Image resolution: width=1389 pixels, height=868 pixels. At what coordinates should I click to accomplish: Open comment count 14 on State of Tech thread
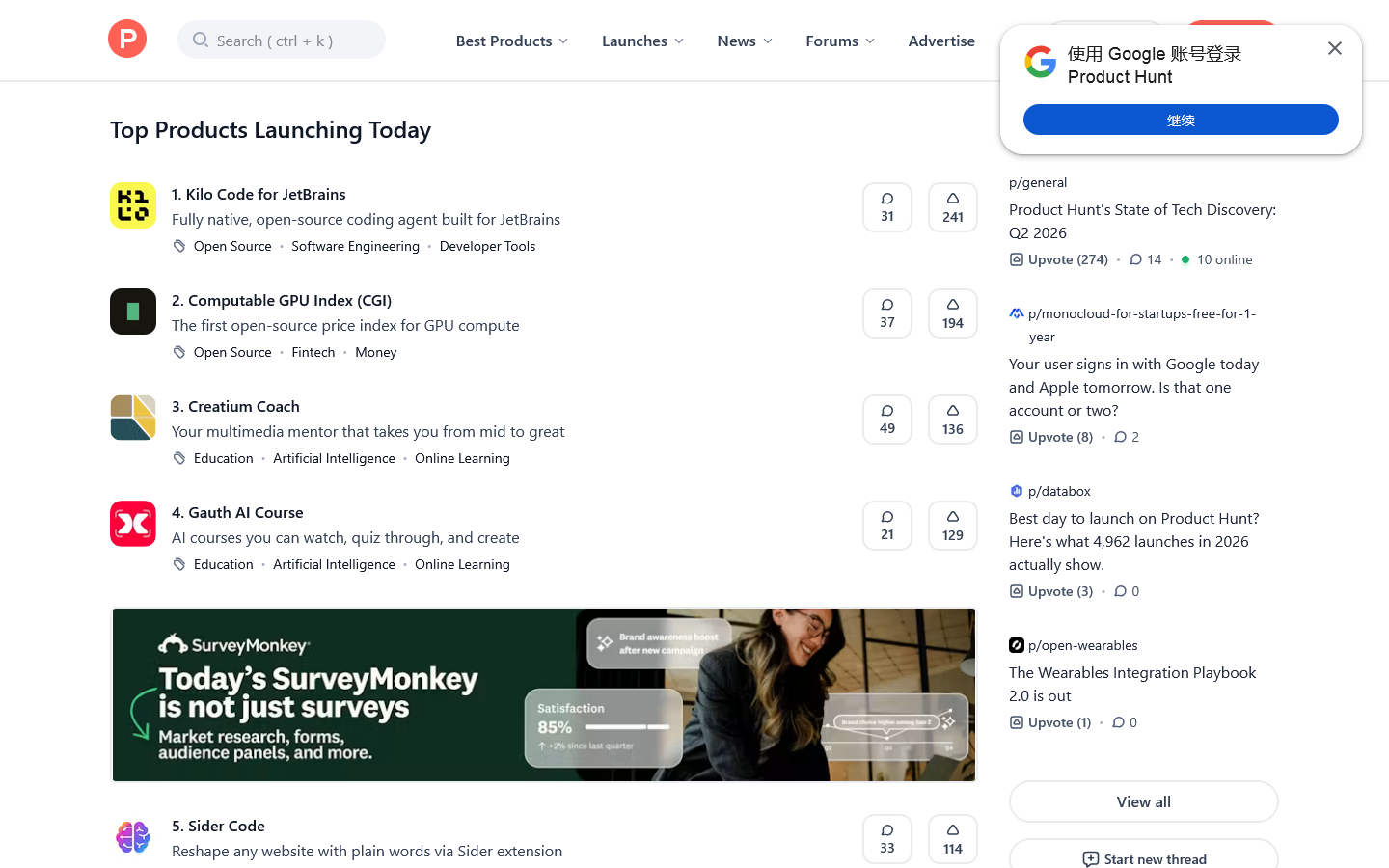pos(1146,259)
